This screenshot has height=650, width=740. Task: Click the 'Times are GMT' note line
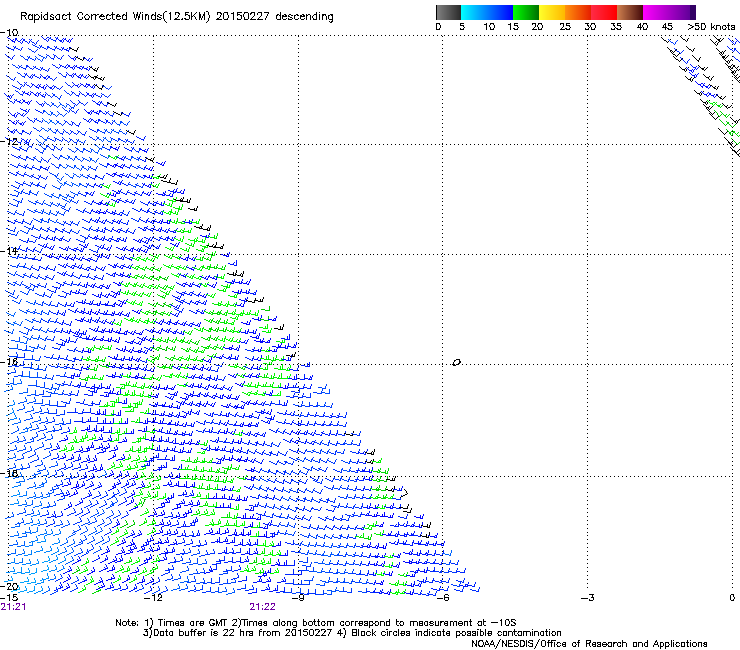pos(316,623)
